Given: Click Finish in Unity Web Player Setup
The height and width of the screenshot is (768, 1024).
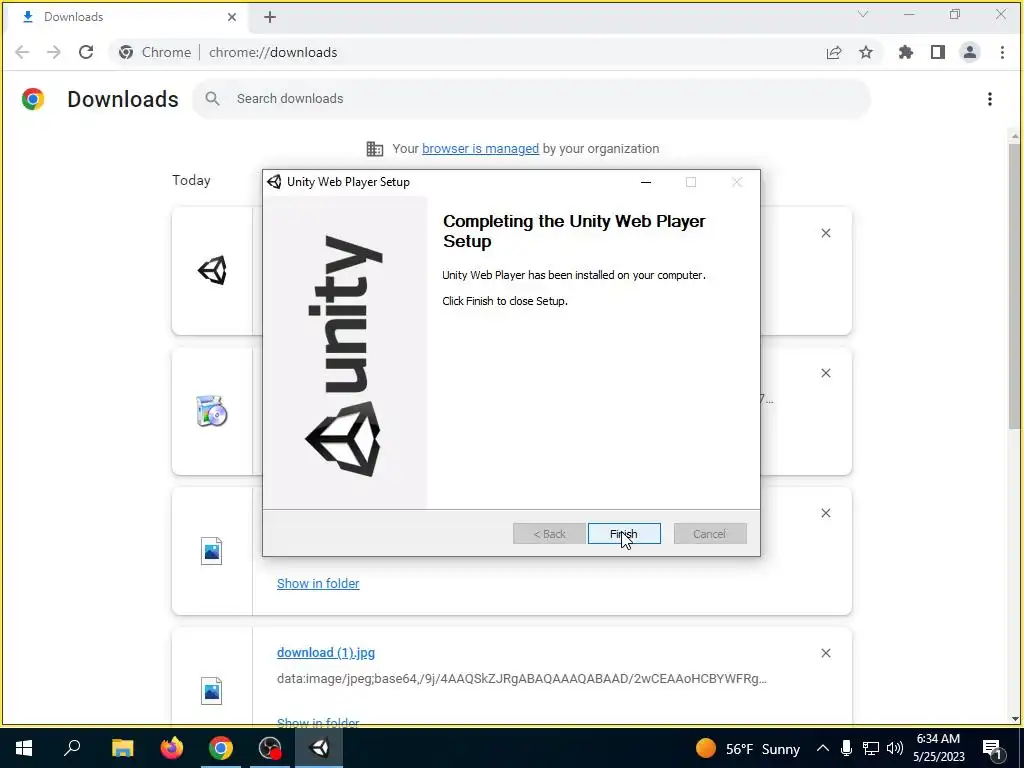Looking at the screenshot, I should [x=624, y=534].
